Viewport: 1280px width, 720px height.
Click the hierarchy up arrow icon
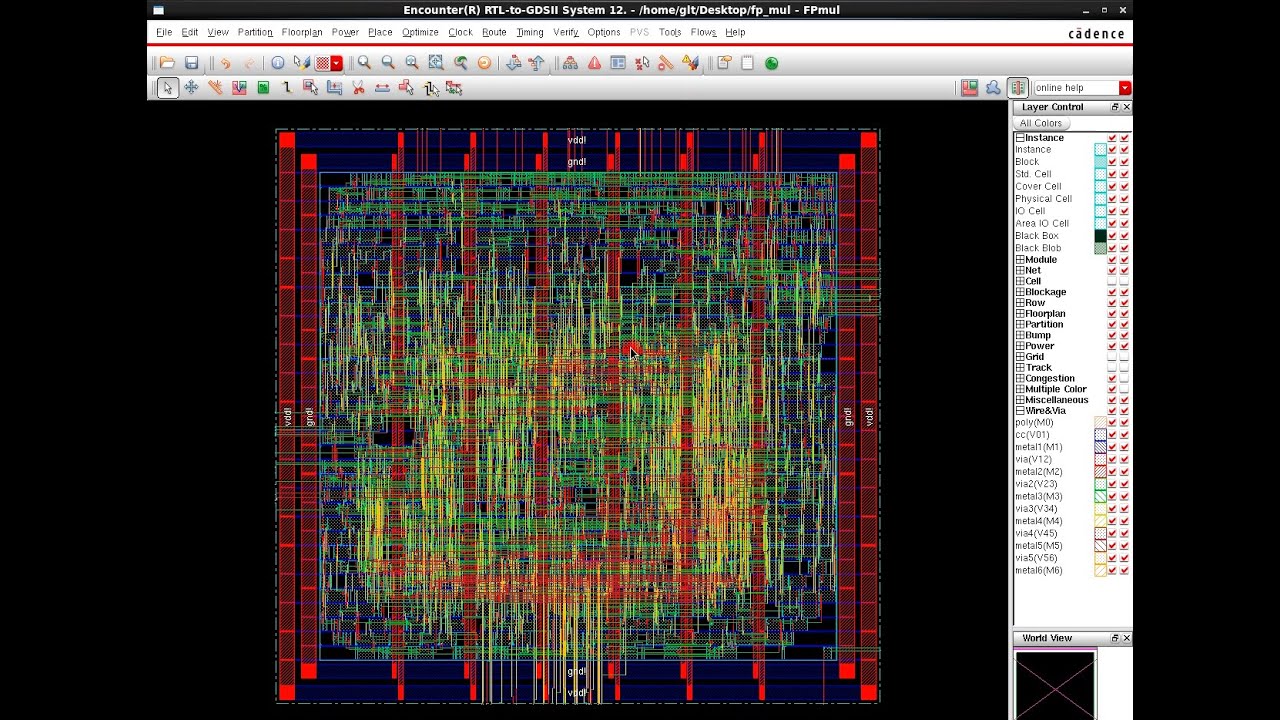[x=537, y=63]
